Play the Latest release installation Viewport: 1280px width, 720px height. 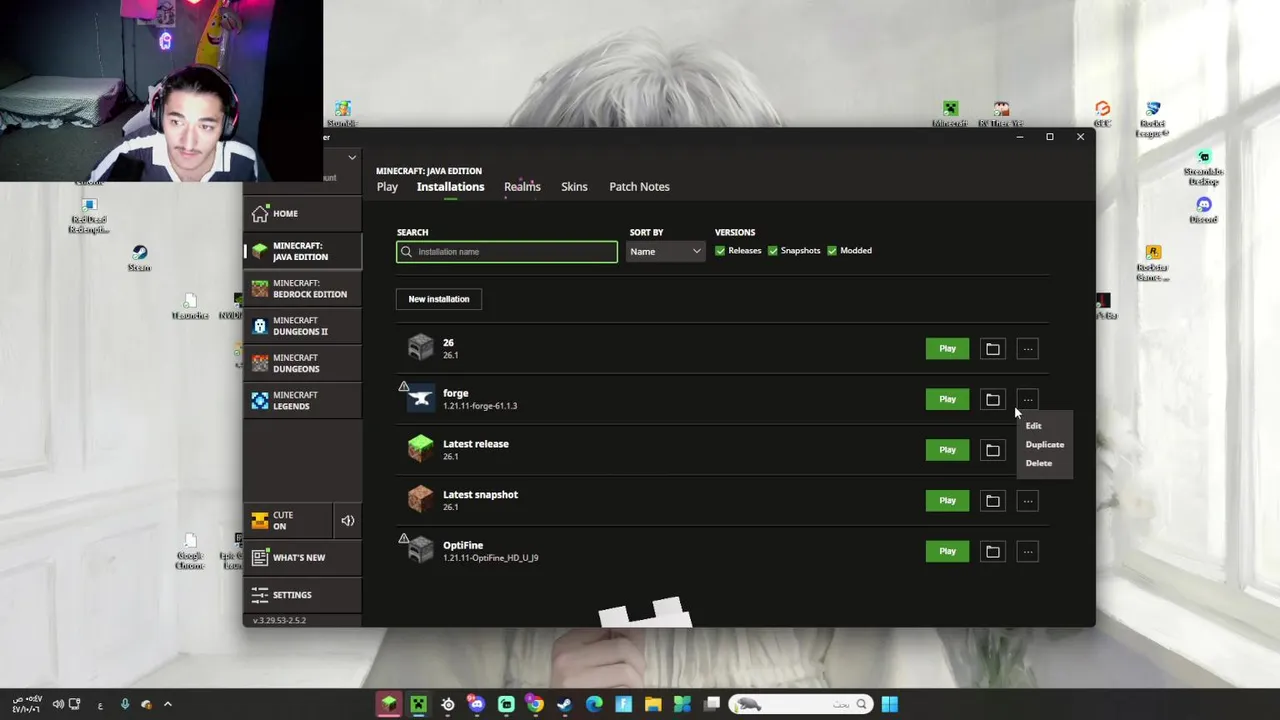point(947,450)
